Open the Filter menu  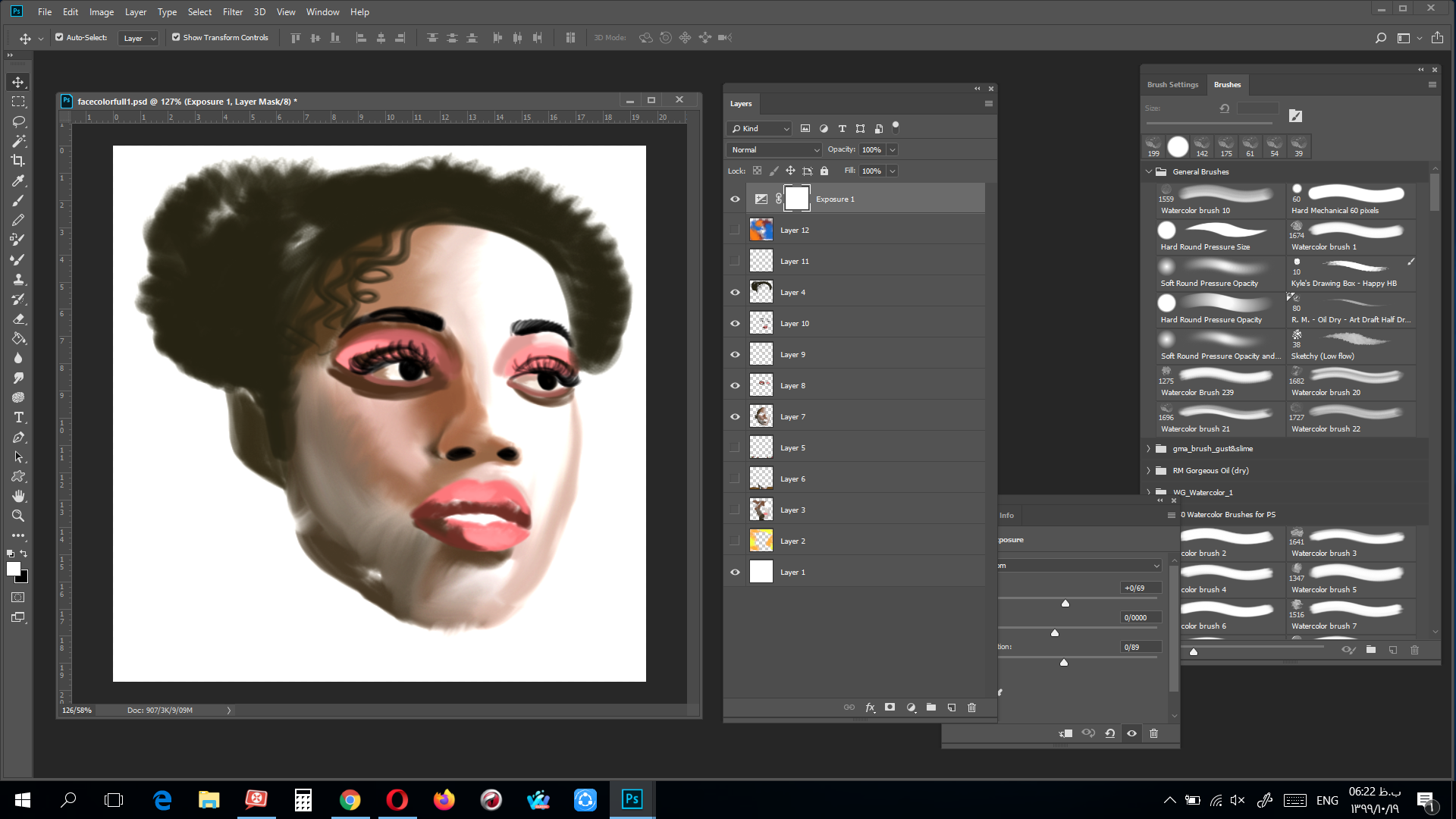click(x=233, y=12)
